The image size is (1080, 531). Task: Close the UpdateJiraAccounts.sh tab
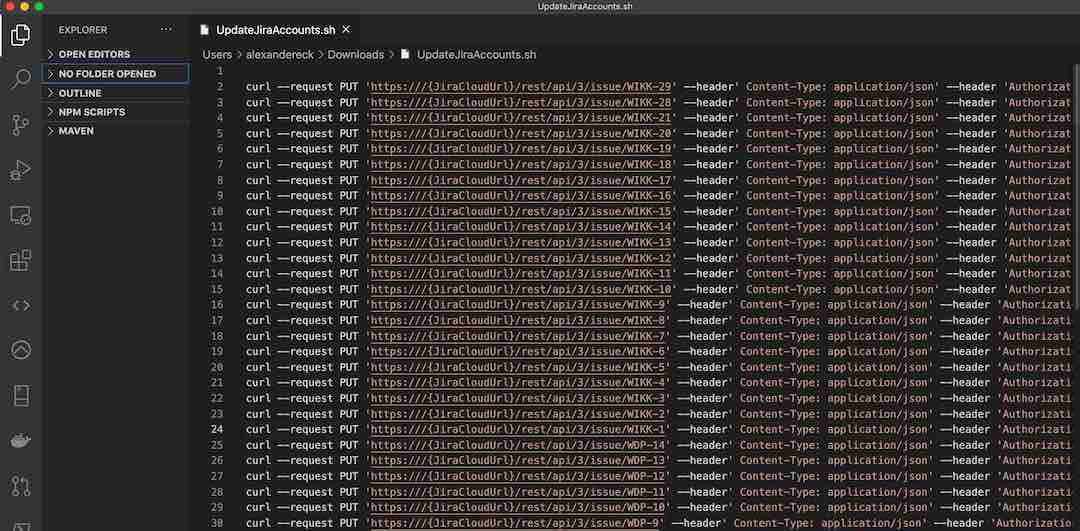(x=346, y=30)
